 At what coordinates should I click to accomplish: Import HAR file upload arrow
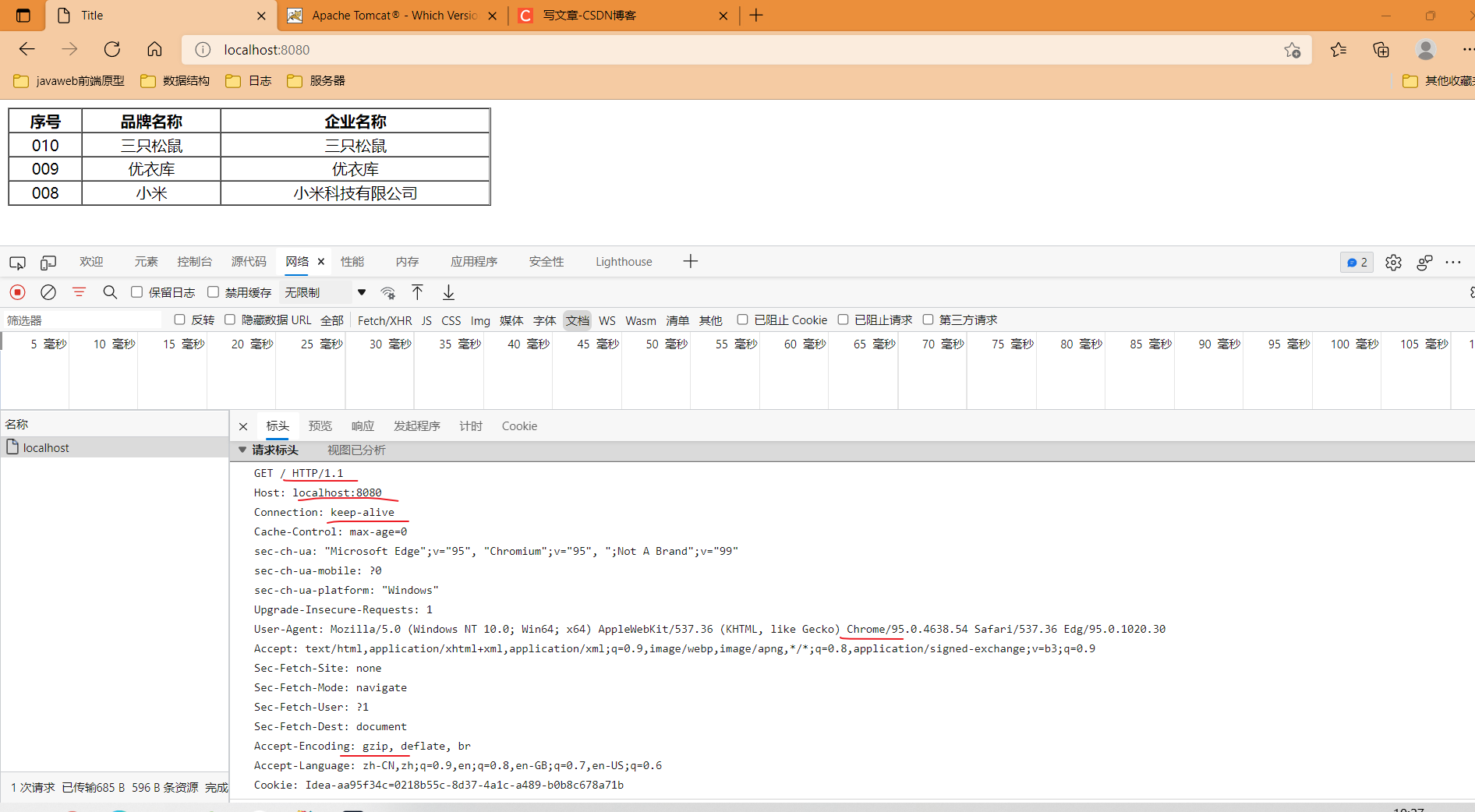(417, 292)
